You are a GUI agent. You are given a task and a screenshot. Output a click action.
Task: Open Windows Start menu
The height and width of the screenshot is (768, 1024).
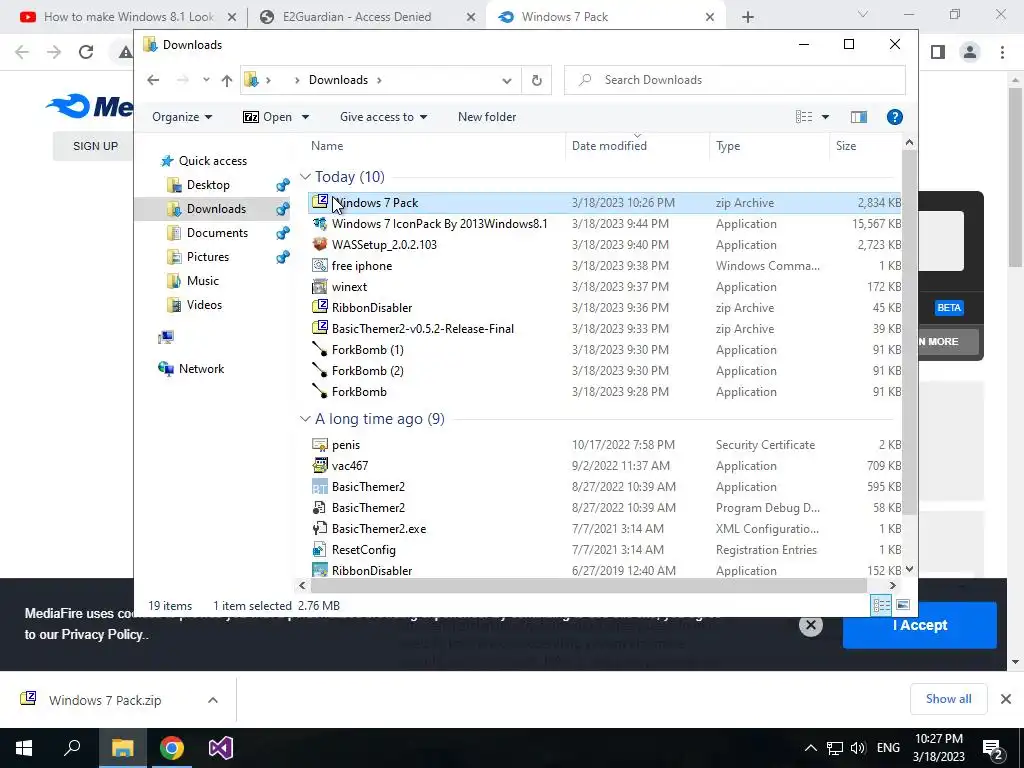tap(24, 748)
